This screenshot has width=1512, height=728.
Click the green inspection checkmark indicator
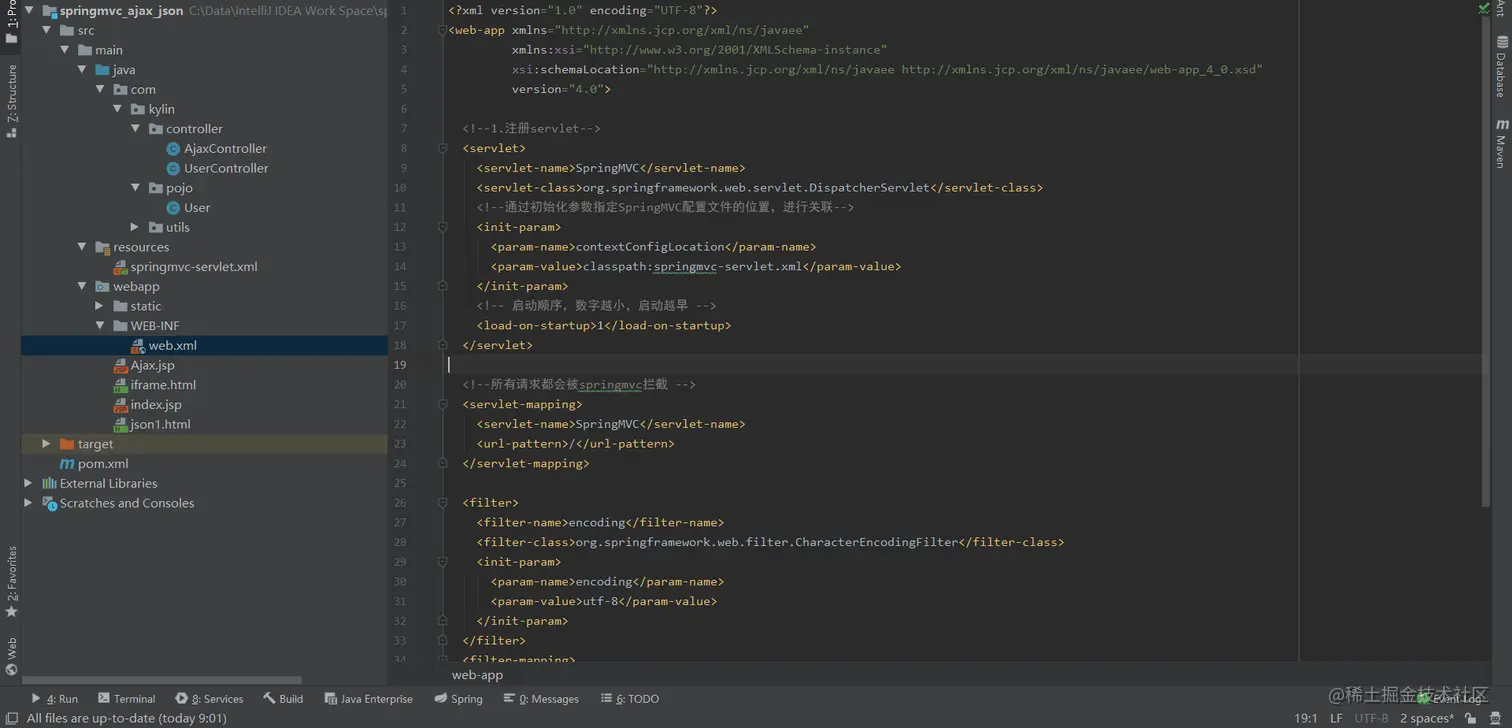[x=1484, y=9]
